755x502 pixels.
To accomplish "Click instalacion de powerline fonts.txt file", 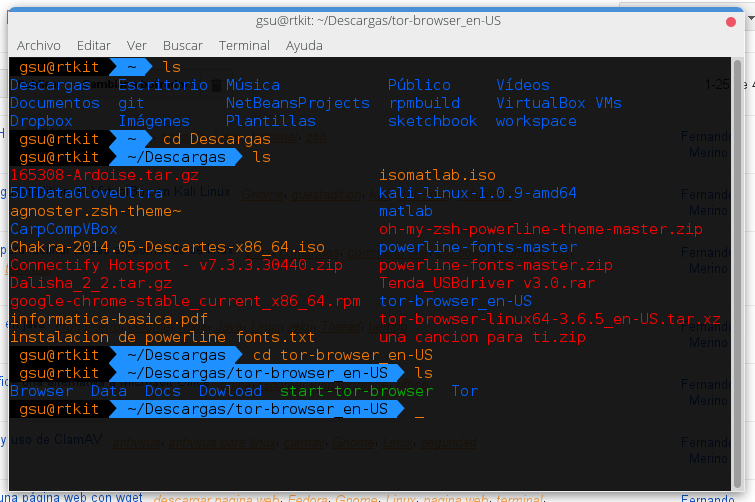I will pos(163,337).
